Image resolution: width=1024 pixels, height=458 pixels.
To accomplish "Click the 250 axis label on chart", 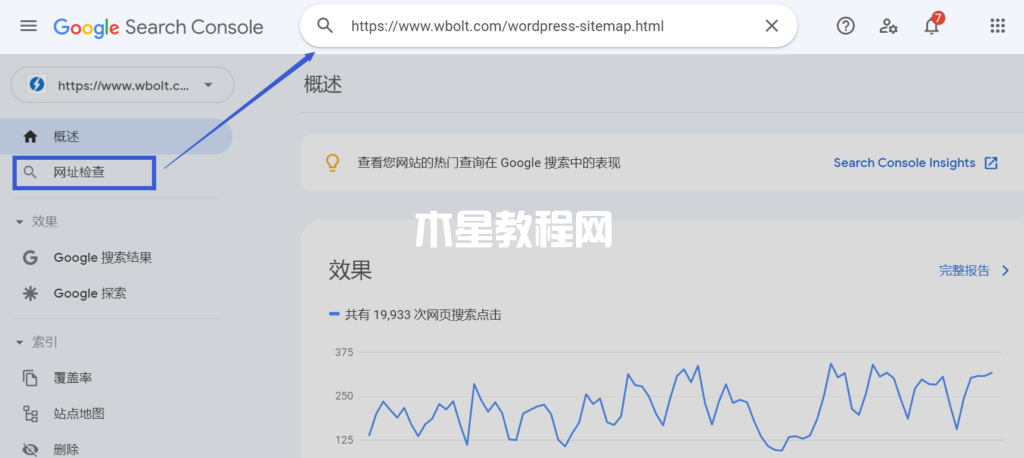I will 344,396.
